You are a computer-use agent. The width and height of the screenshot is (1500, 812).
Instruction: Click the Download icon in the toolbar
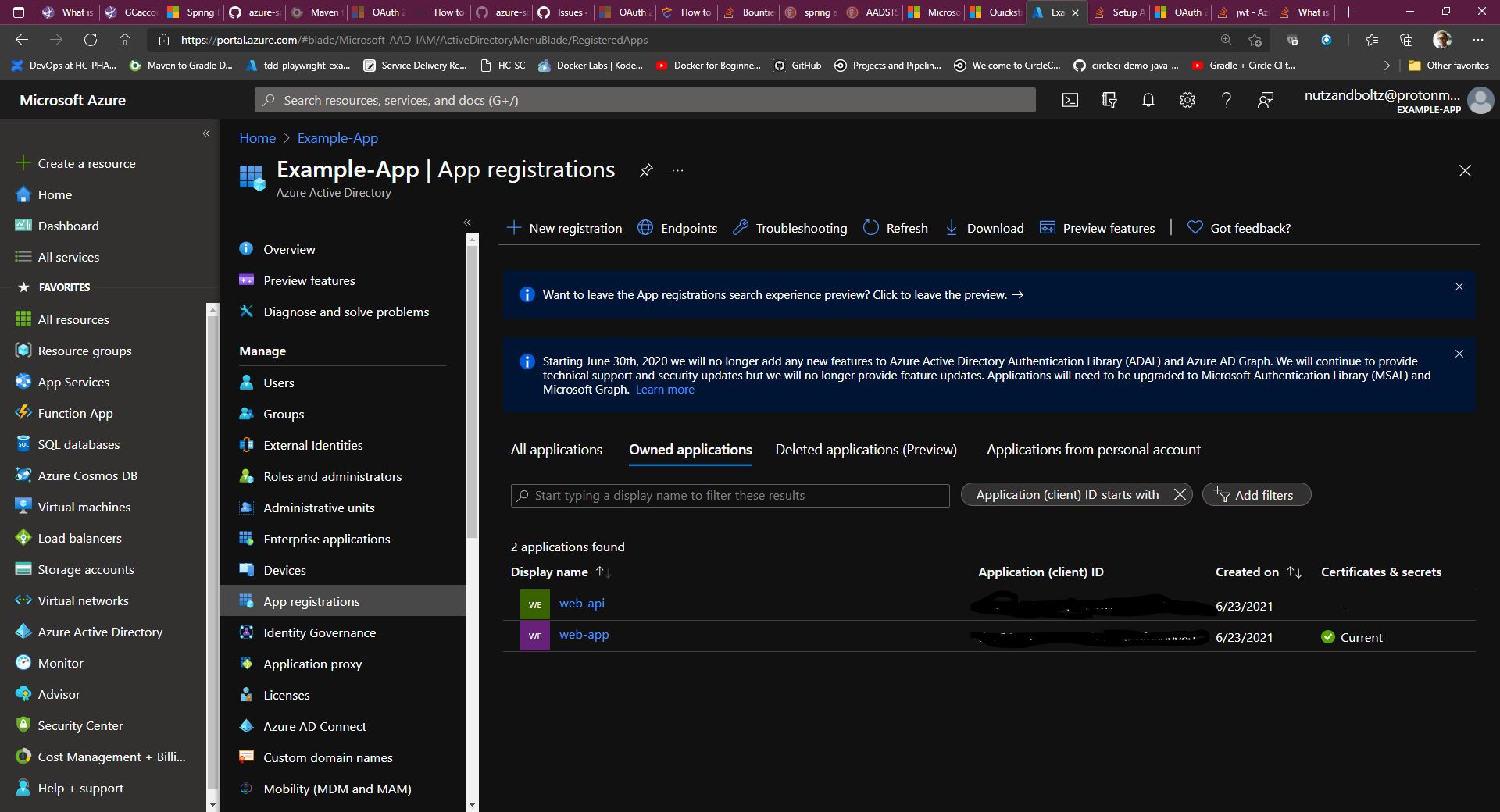pyautogui.click(x=984, y=228)
